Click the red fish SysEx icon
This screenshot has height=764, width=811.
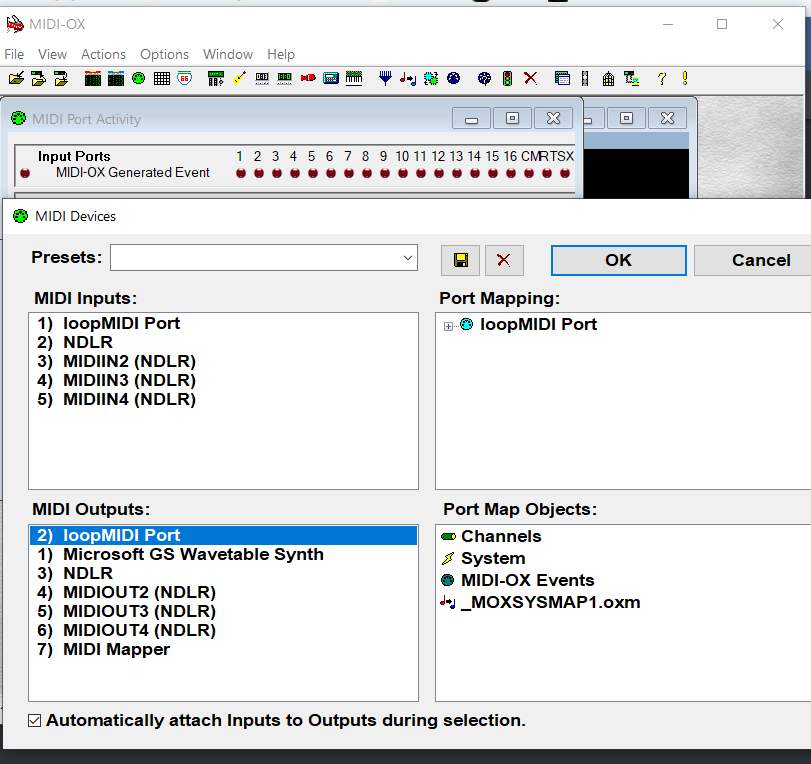click(308, 79)
